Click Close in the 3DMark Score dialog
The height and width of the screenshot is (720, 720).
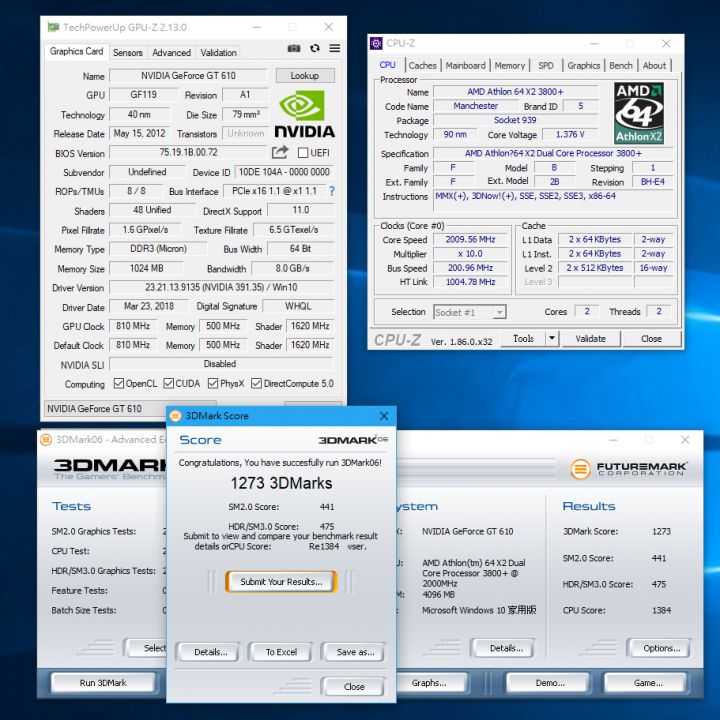pos(354,686)
